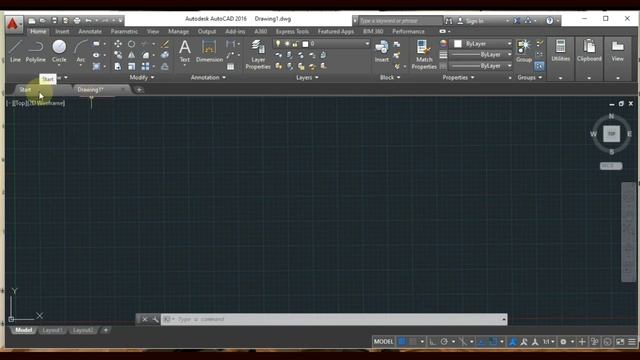Screen dimensions: 640x360
Task: Open the annotation scale 1:1 dropdown
Action: click(549, 342)
